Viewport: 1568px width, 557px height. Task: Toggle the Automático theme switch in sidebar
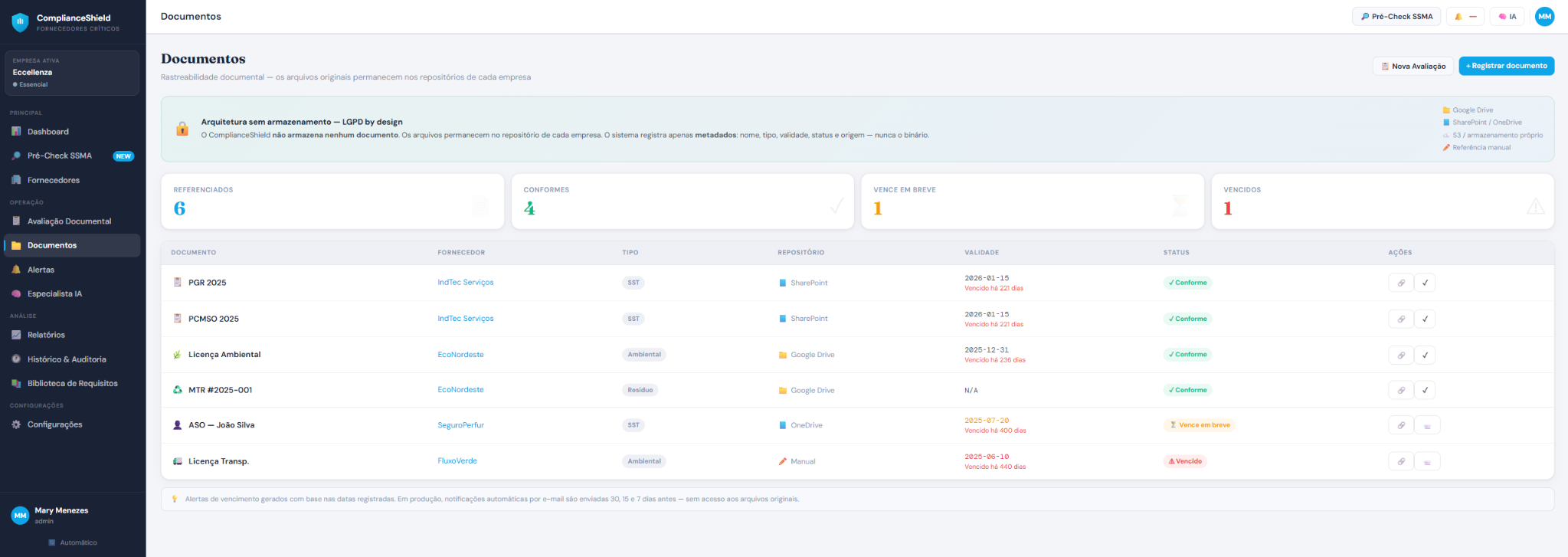click(73, 542)
